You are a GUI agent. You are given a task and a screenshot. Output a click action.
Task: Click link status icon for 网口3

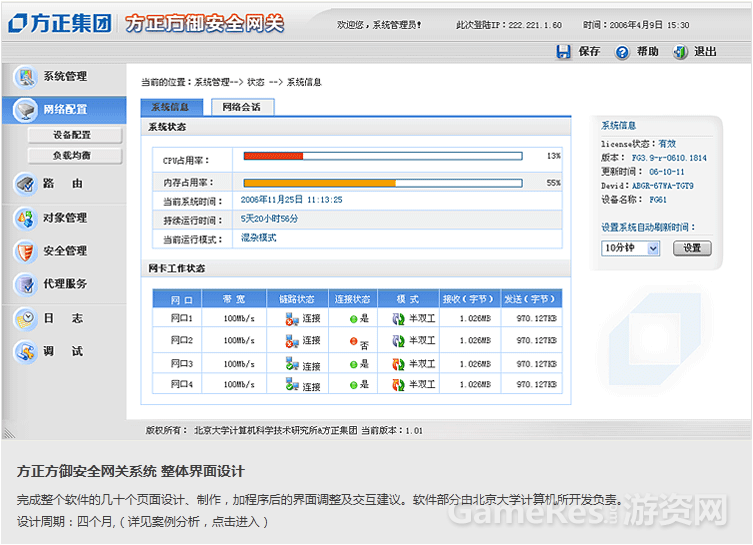coord(292,363)
